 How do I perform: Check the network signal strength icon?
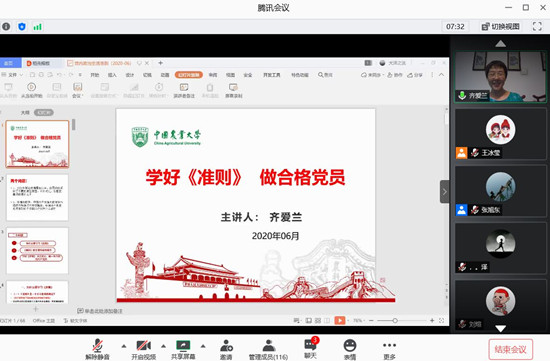pyautogui.click(x=37, y=27)
